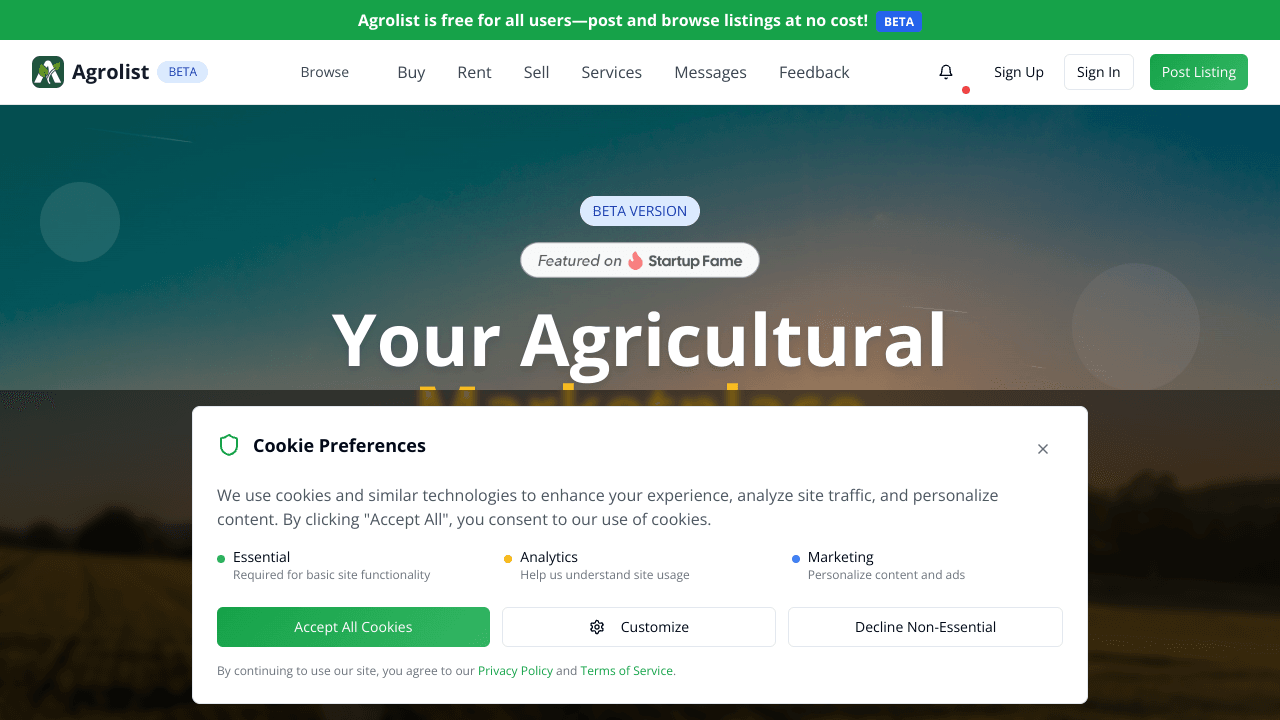This screenshot has width=1280, height=720.
Task: Click the BETA VERSION pill in hero
Action: (640, 211)
